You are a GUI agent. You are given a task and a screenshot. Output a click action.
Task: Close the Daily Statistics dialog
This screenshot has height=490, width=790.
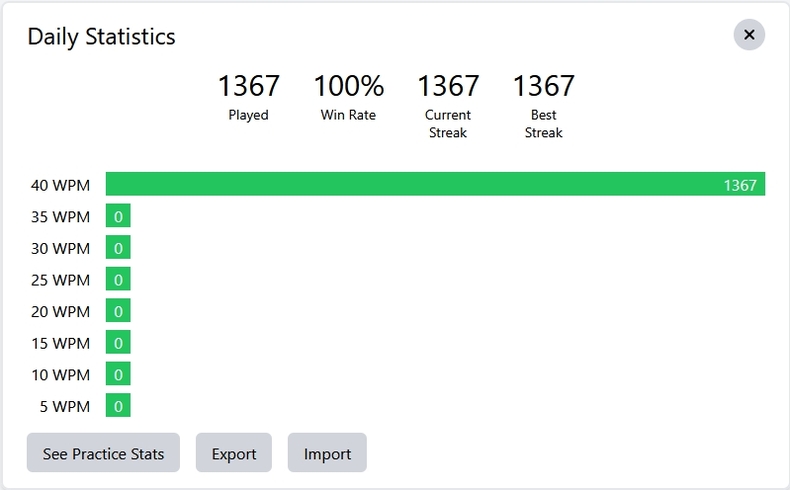[749, 35]
